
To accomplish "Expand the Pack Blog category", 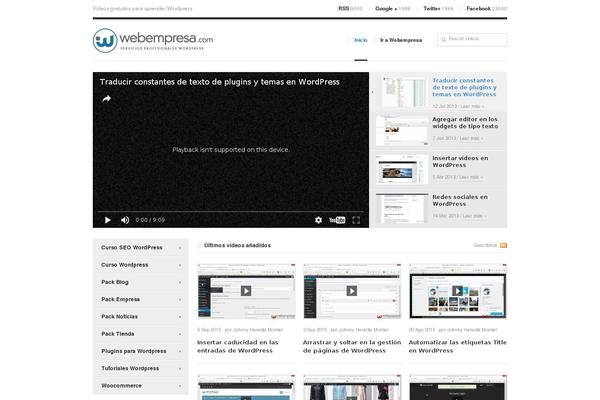I will [141, 282].
